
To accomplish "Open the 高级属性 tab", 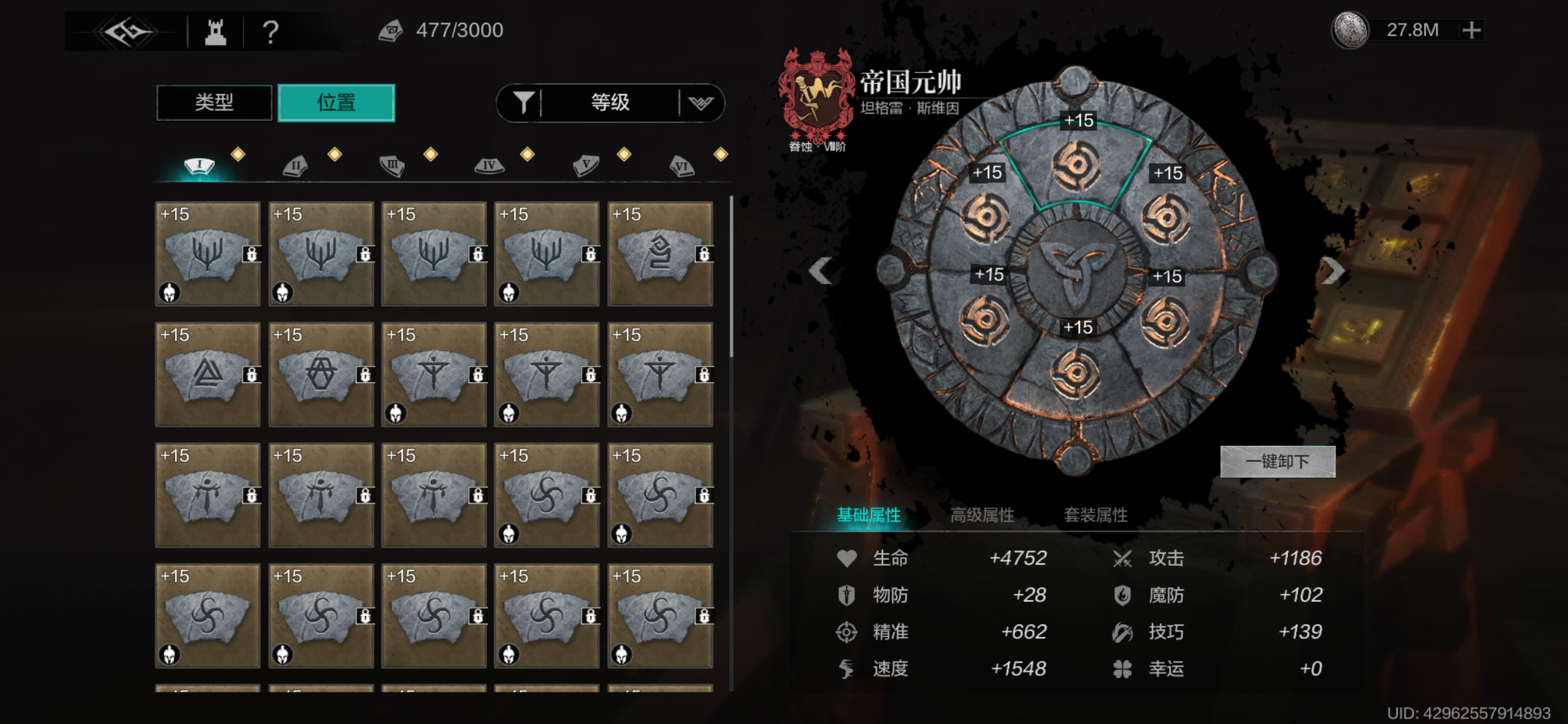I will click(982, 515).
